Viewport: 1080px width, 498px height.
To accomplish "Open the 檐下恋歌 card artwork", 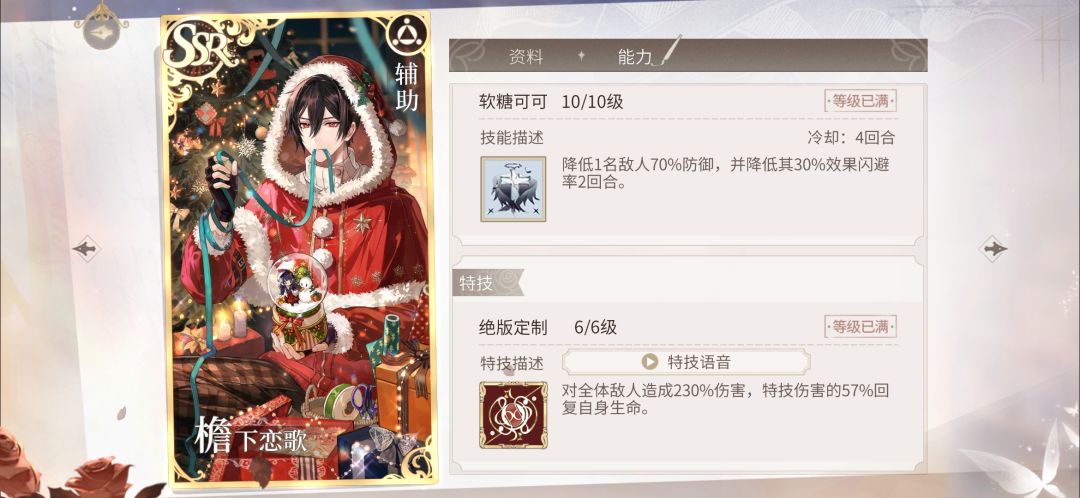I will coord(298,248).
